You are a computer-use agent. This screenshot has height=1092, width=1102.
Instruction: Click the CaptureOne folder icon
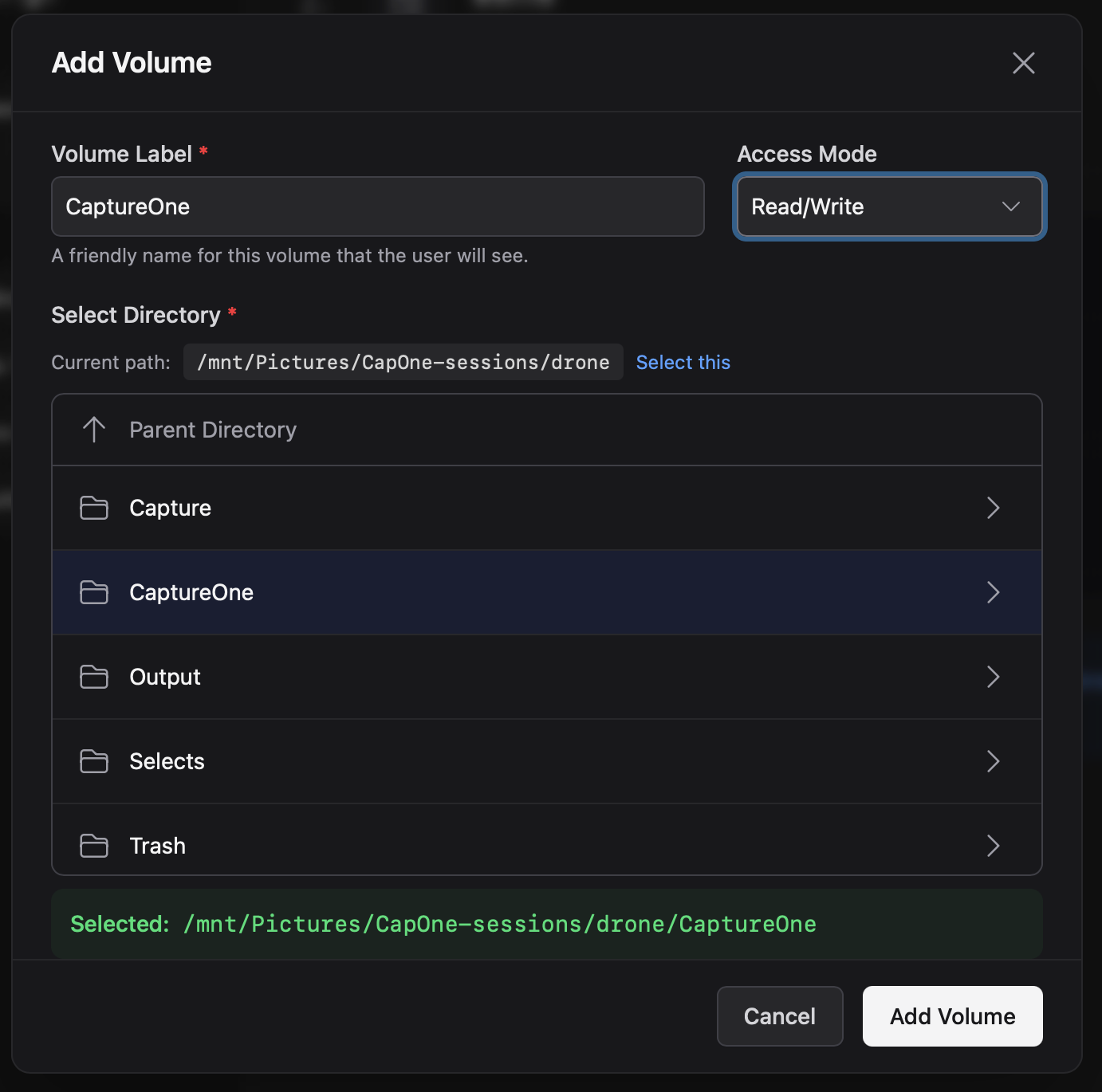click(x=93, y=592)
